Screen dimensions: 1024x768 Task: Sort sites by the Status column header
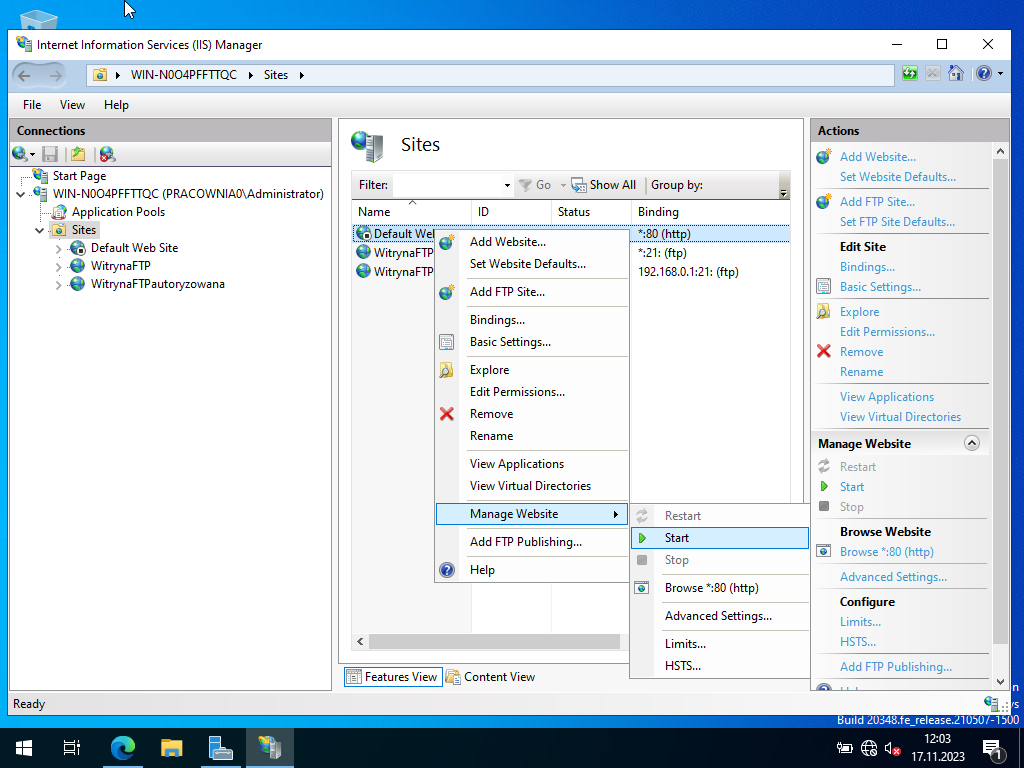(591, 212)
